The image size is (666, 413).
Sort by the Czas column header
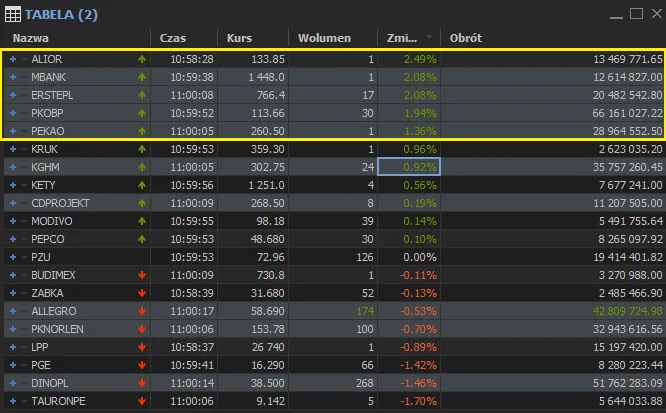(173, 38)
